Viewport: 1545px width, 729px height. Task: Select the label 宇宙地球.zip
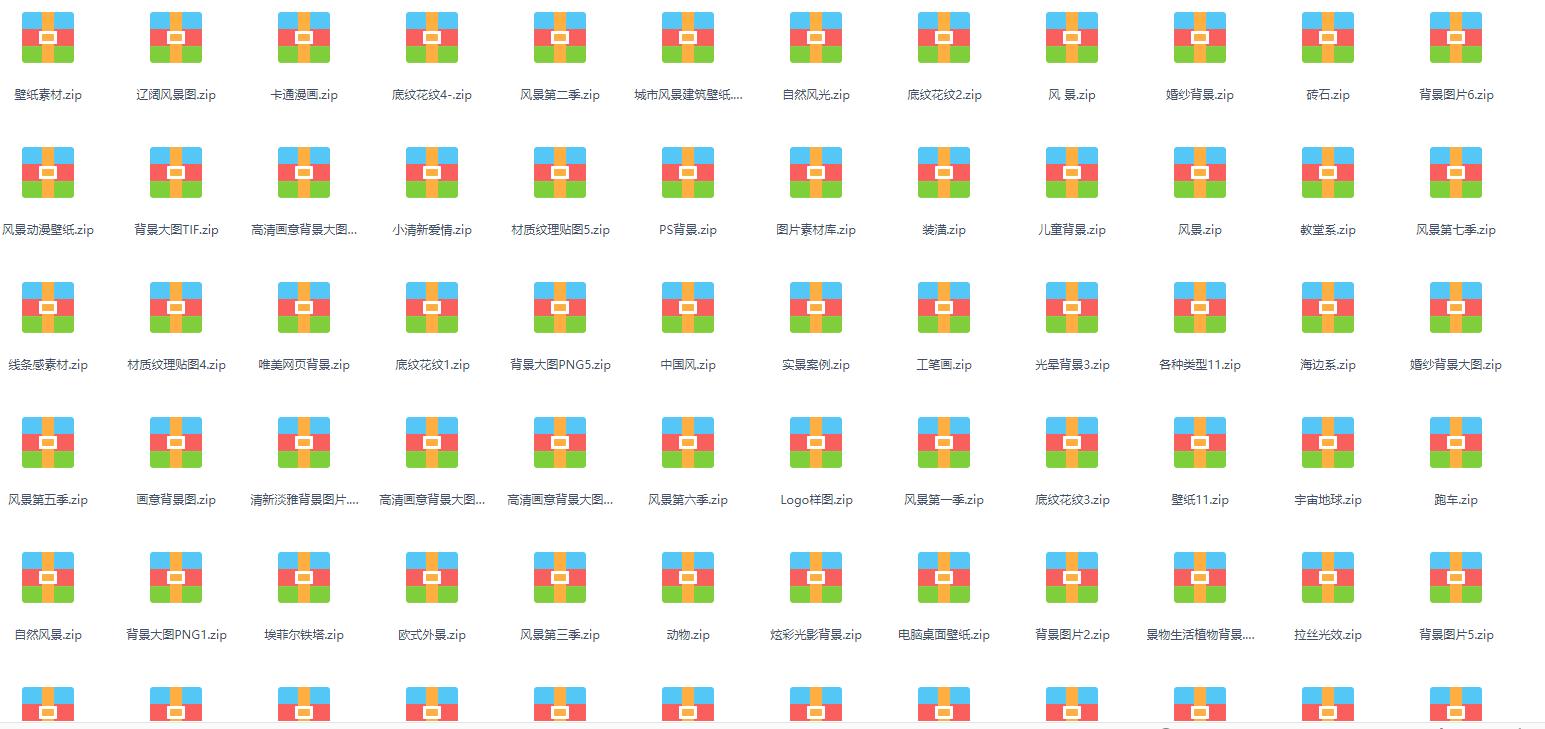(x=1328, y=500)
